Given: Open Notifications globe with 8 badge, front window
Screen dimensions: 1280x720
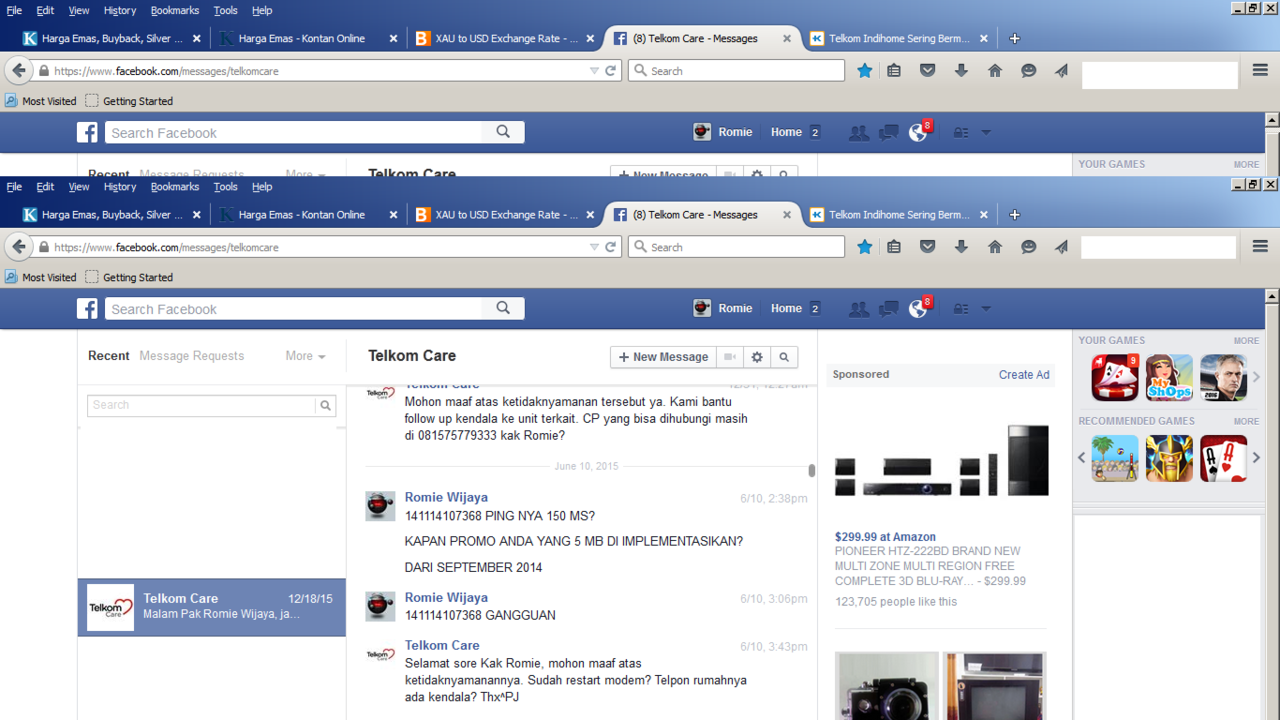Looking at the screenshot, I should (x=918, y=308).
